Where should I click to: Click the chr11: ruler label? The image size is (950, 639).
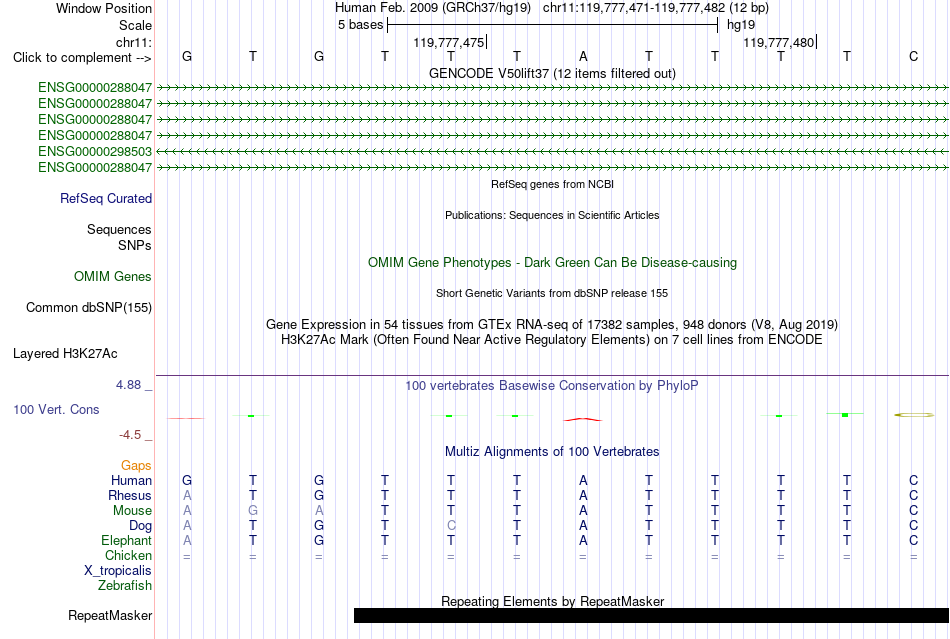tap(134, 42)
